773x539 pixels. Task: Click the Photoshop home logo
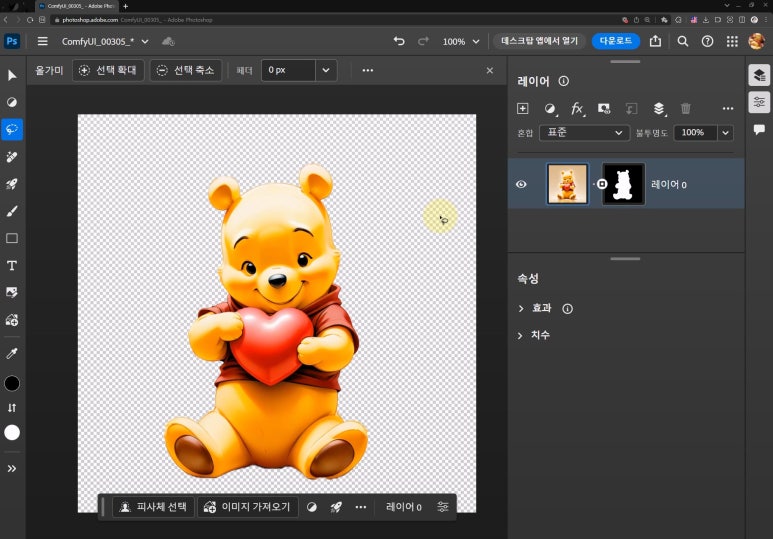(12, 41)
